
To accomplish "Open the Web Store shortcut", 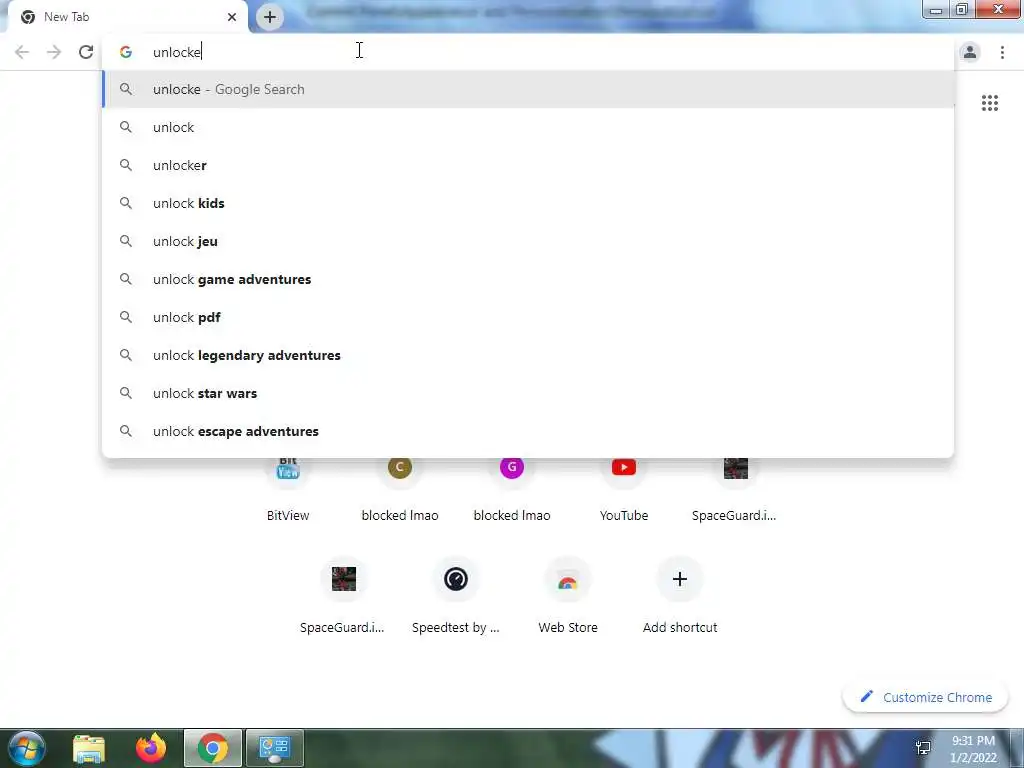I will point(568,598).
